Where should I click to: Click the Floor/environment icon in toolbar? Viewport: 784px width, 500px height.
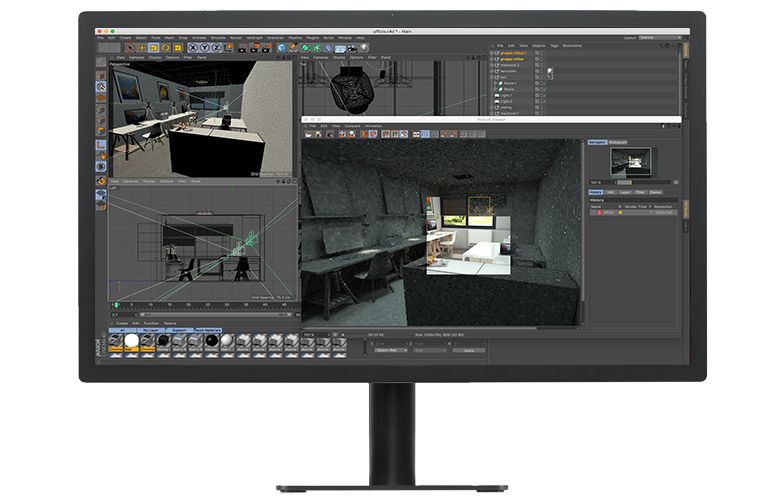[341, 47]
